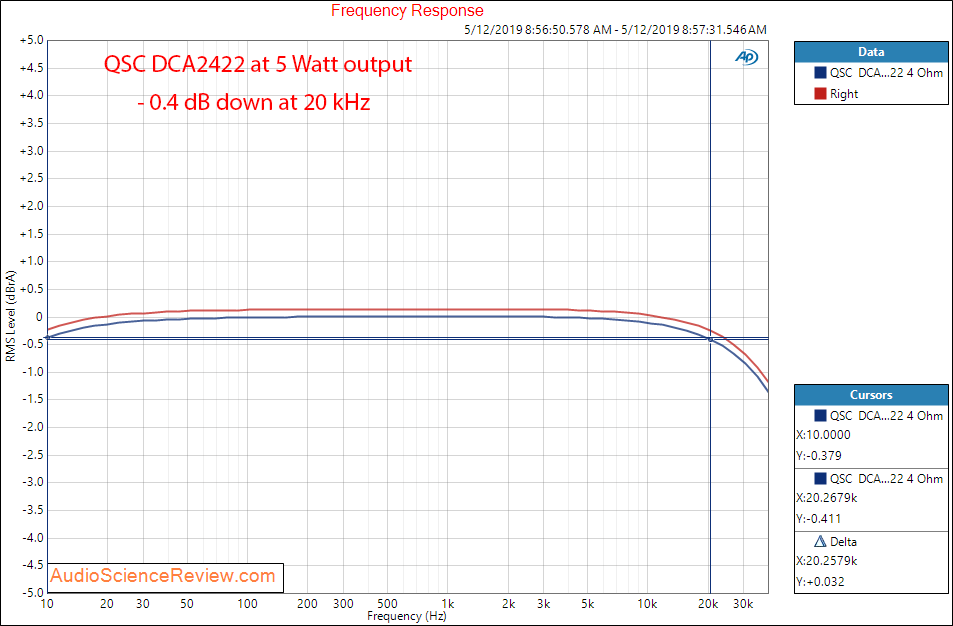This screenshot has height=626, width=953.
Task: Click the -2.5 tick on the vertical axis
Action: 31,455
